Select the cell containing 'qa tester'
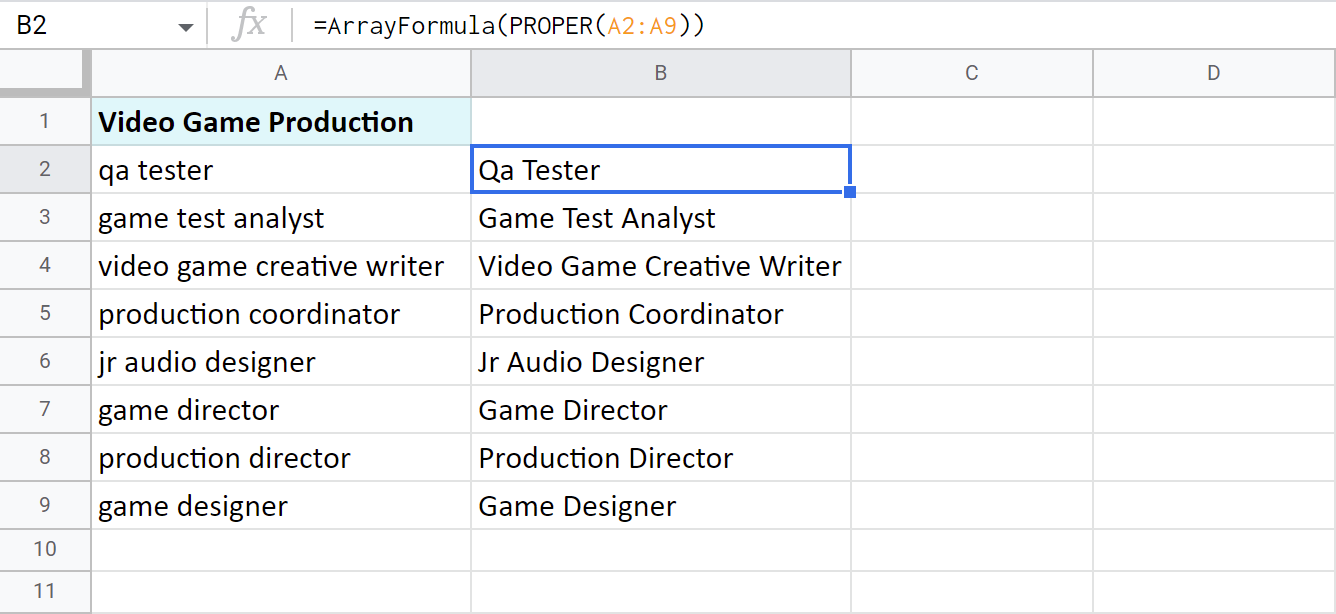This screenshot has height=614, width=1336. (x=281, y=170)
